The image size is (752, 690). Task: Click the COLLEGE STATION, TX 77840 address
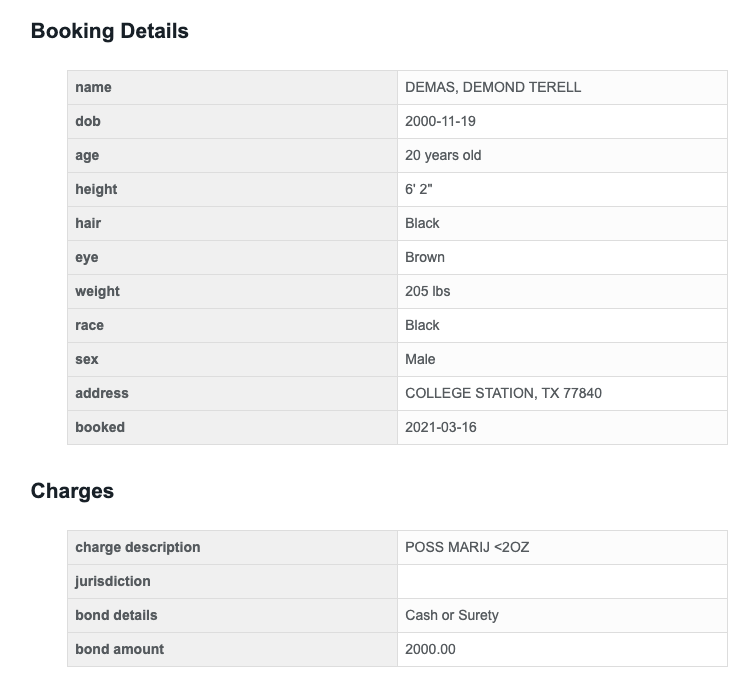tap(503, 393)
